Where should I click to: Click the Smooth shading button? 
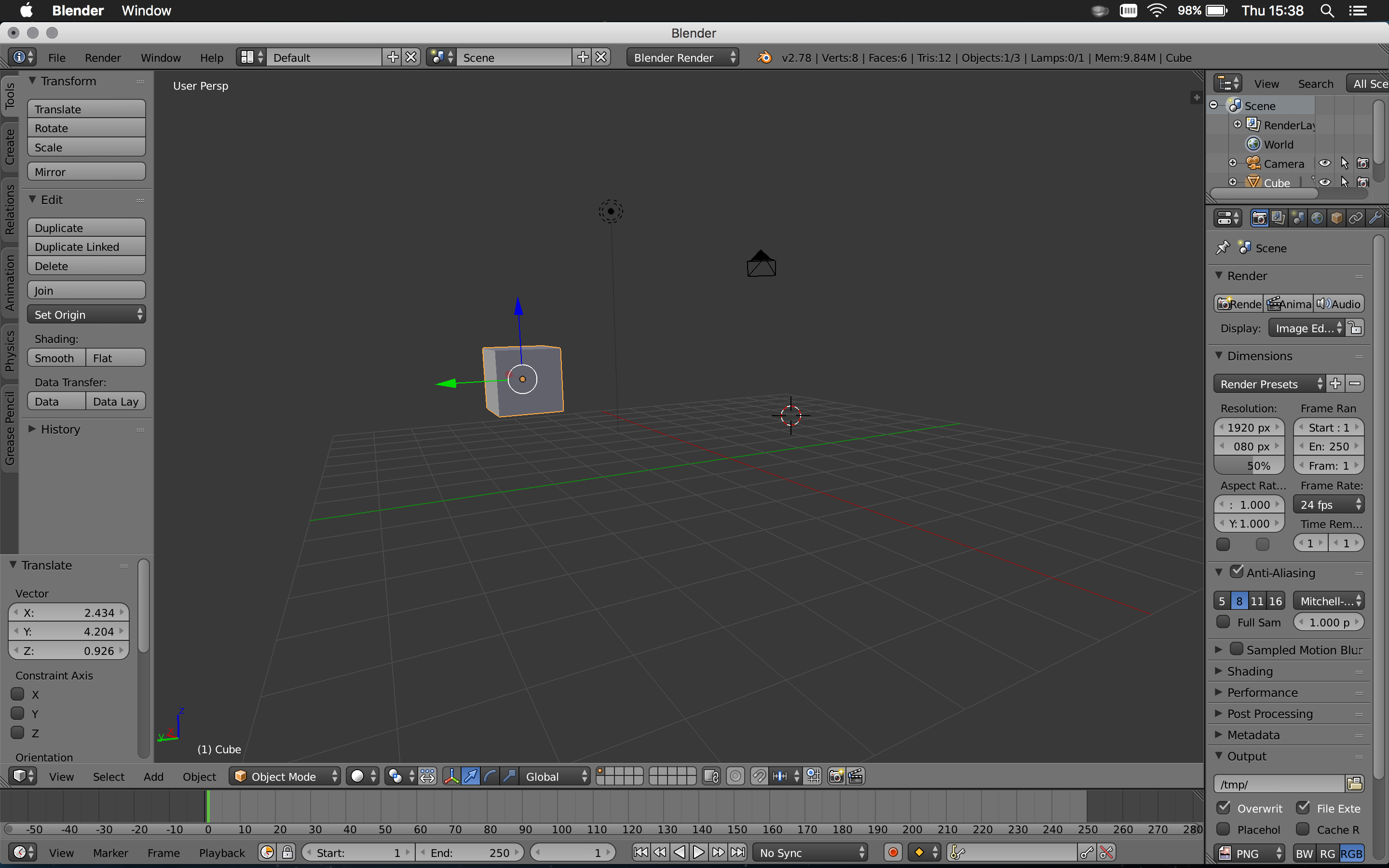coord(55,358)
